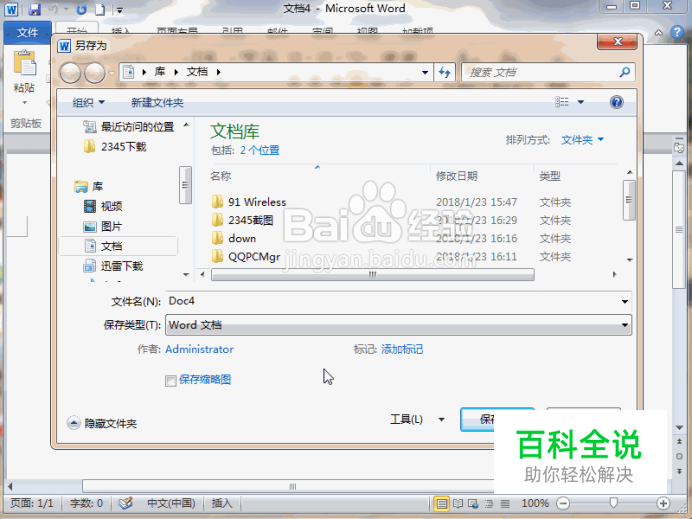Select the 图片 library
692x519 pixels.
pos(103,227)
